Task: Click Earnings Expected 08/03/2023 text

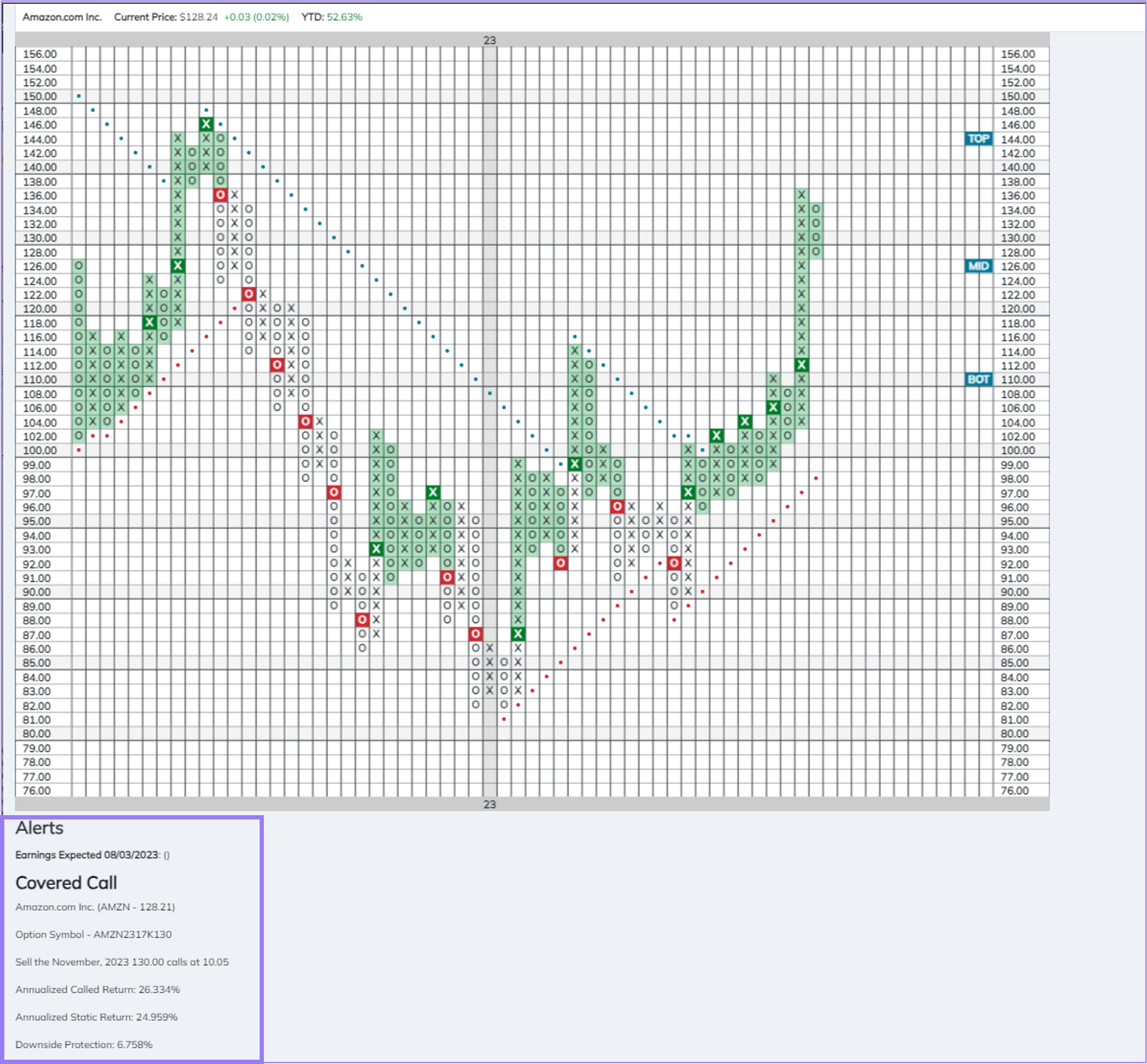Action: click(92, 855)
